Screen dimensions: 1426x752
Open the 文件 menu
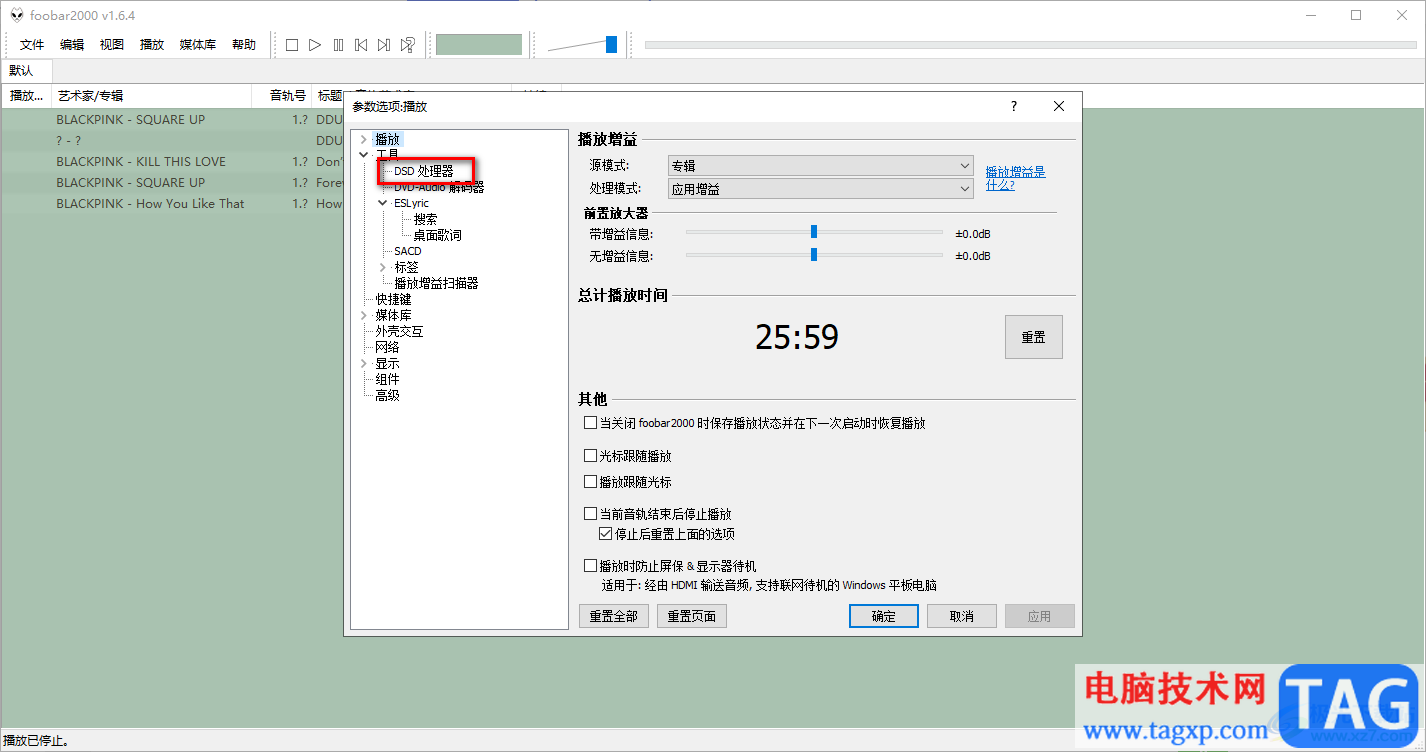[x=32, y=45]
